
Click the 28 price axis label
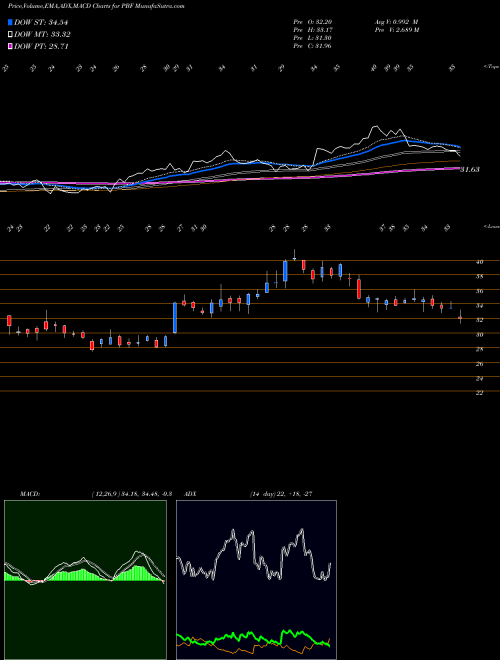pyautogui.click(x=479, y=349)
